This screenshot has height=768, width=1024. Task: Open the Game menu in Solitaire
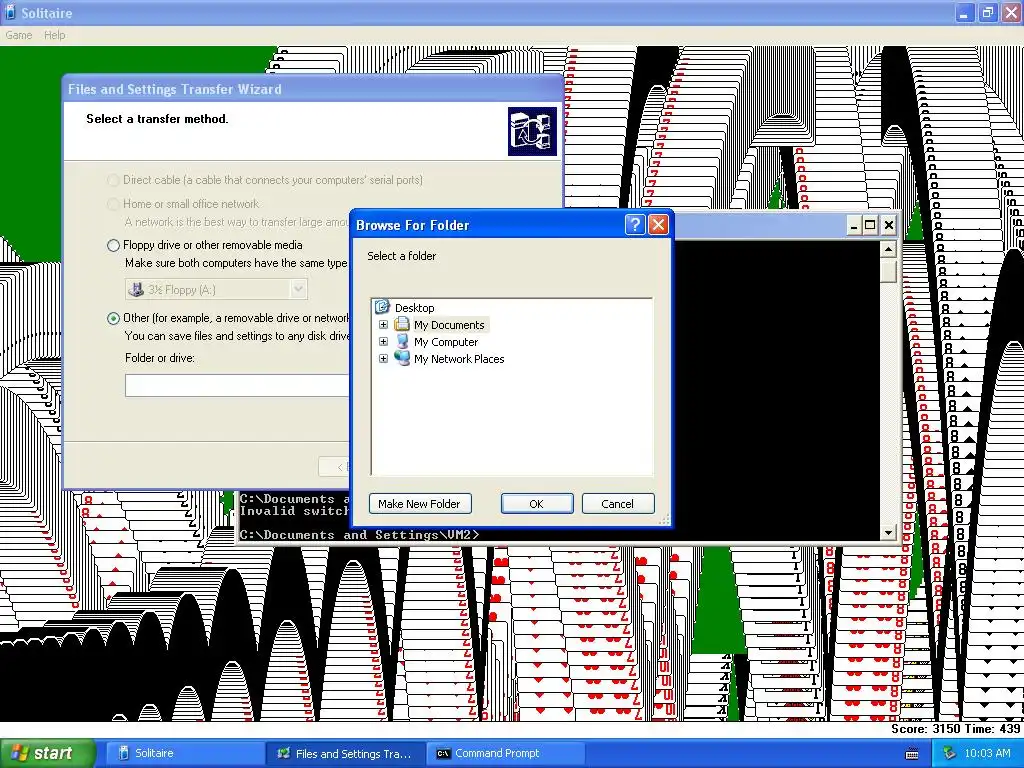18,35
